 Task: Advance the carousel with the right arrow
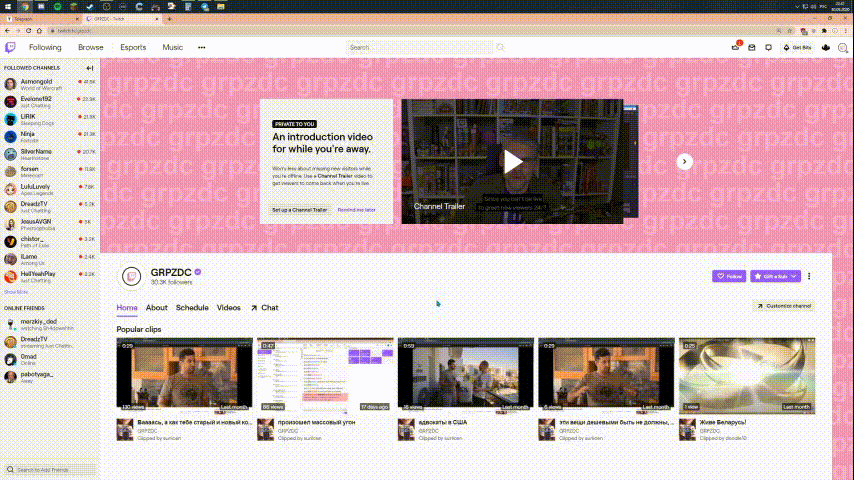(684, 161)
